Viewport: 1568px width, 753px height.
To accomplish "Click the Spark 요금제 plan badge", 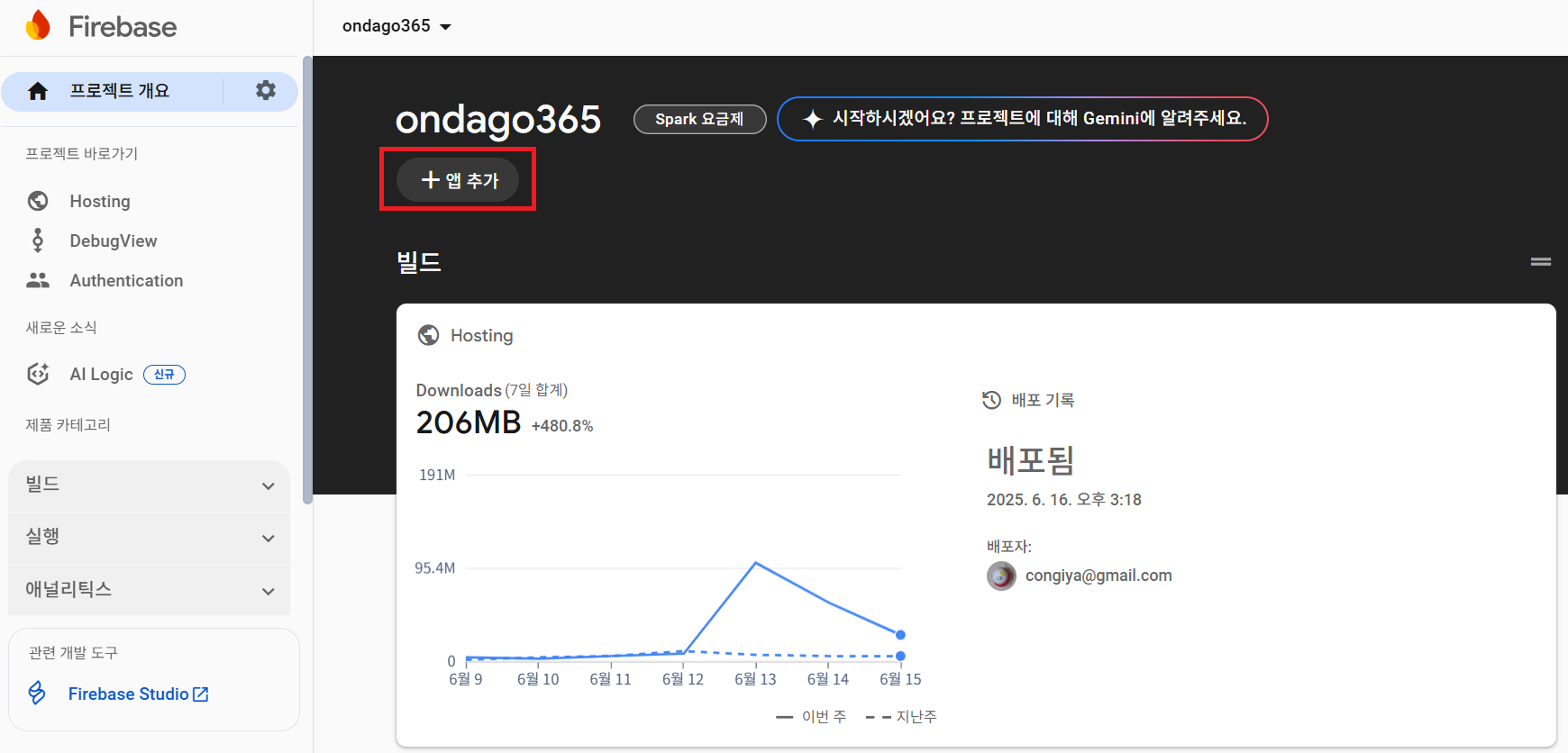I will coord(699,119).
